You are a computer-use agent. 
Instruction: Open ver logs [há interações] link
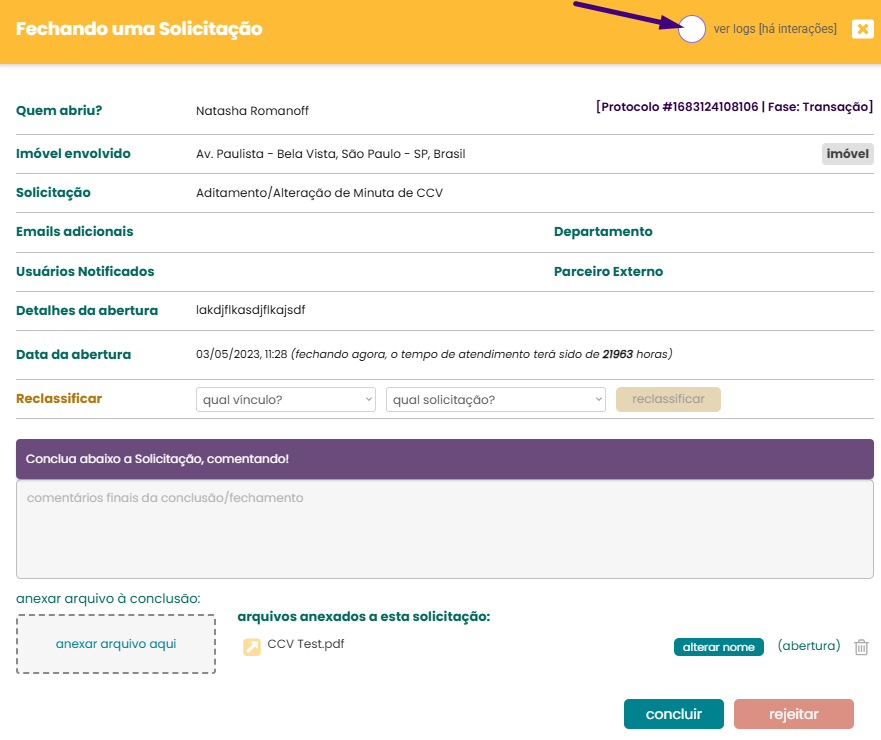(775, 30)
